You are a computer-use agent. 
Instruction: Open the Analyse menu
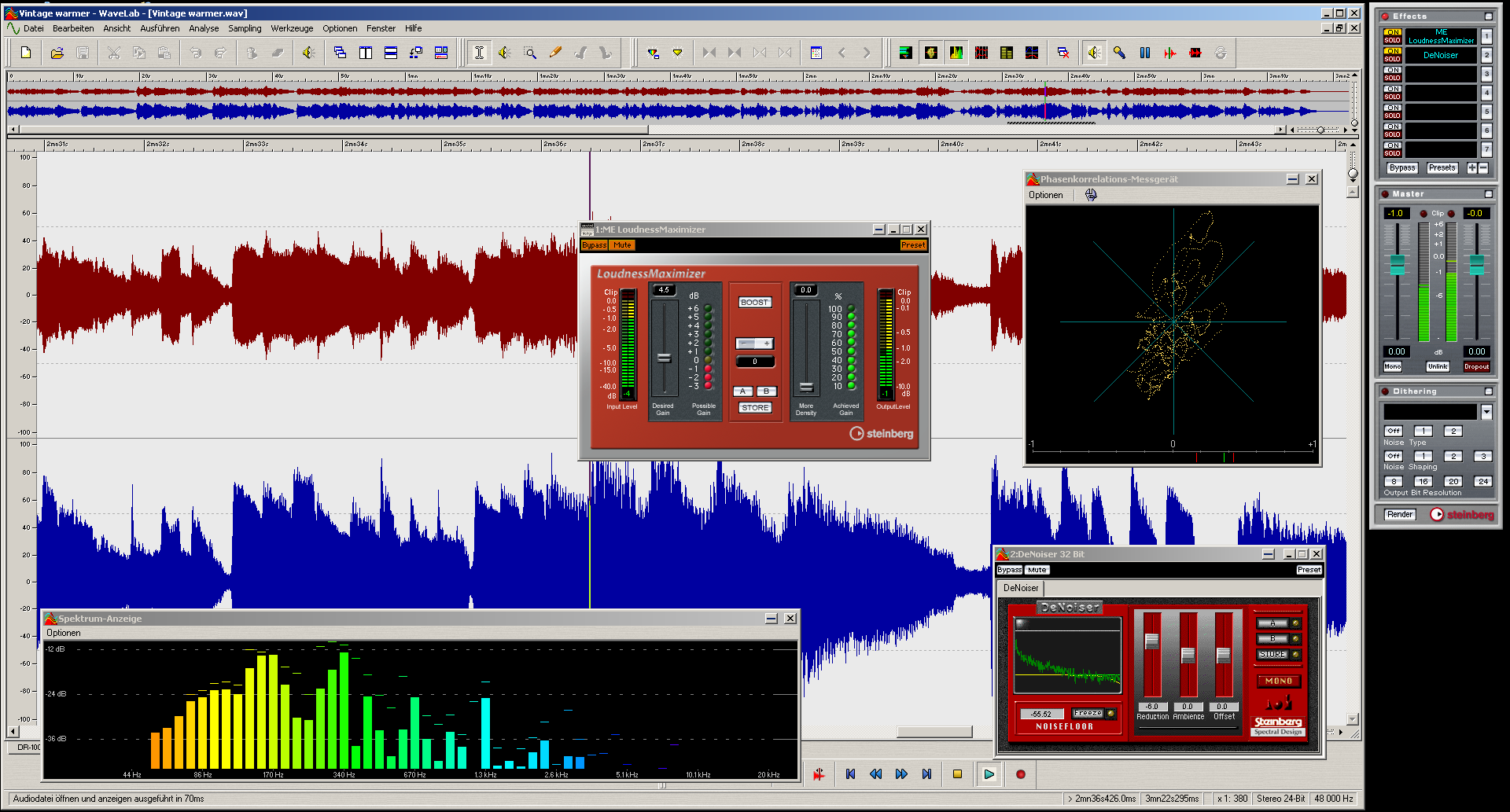tap(204, 28)
